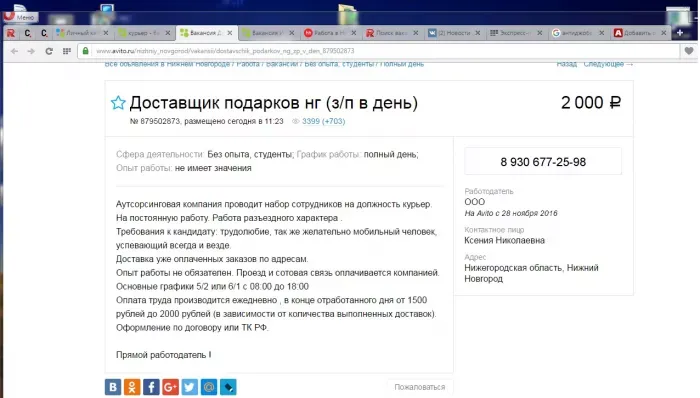Screen dimensions: 700x398
Task: Close the Google антиджоб tab
Action: click(x=602, y=33)
